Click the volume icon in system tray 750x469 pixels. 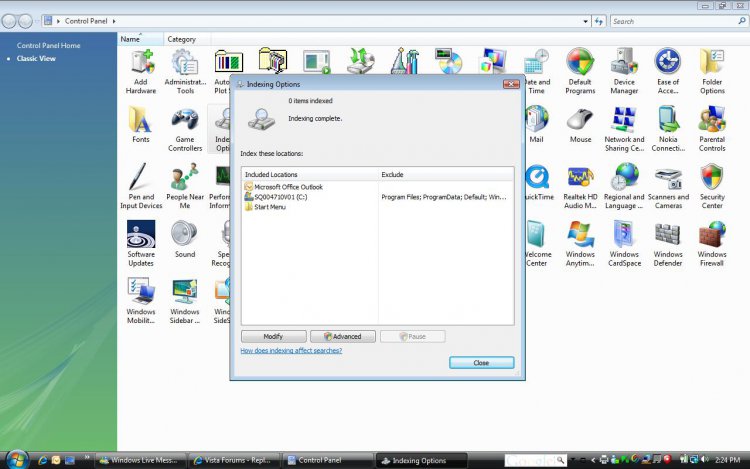705,460
